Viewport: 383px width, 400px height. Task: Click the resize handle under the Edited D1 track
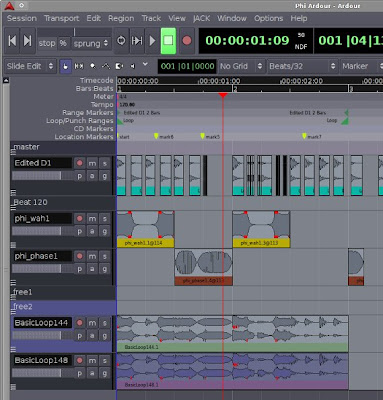pos(13,192)
